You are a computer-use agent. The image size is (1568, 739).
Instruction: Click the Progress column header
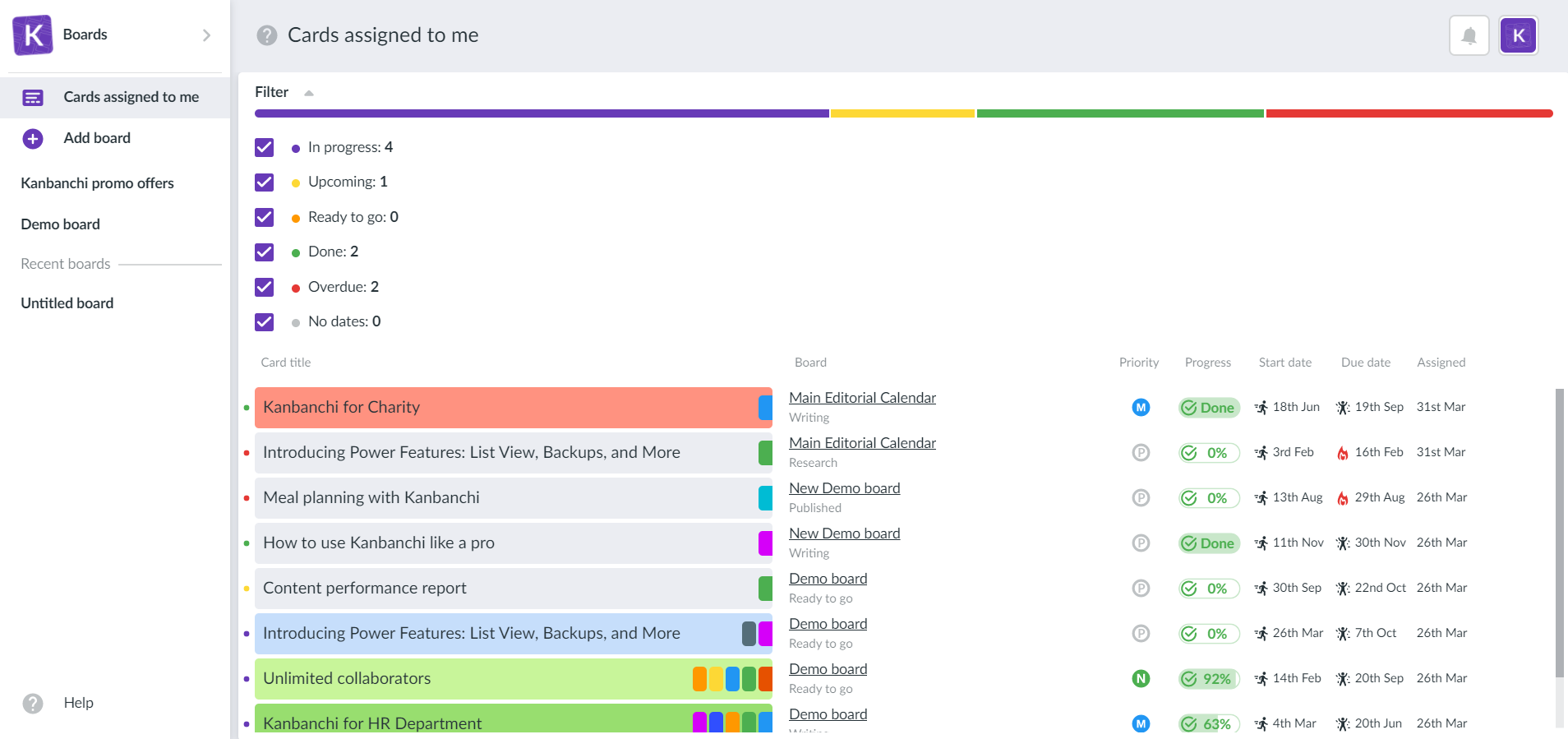pos(1208,363)
